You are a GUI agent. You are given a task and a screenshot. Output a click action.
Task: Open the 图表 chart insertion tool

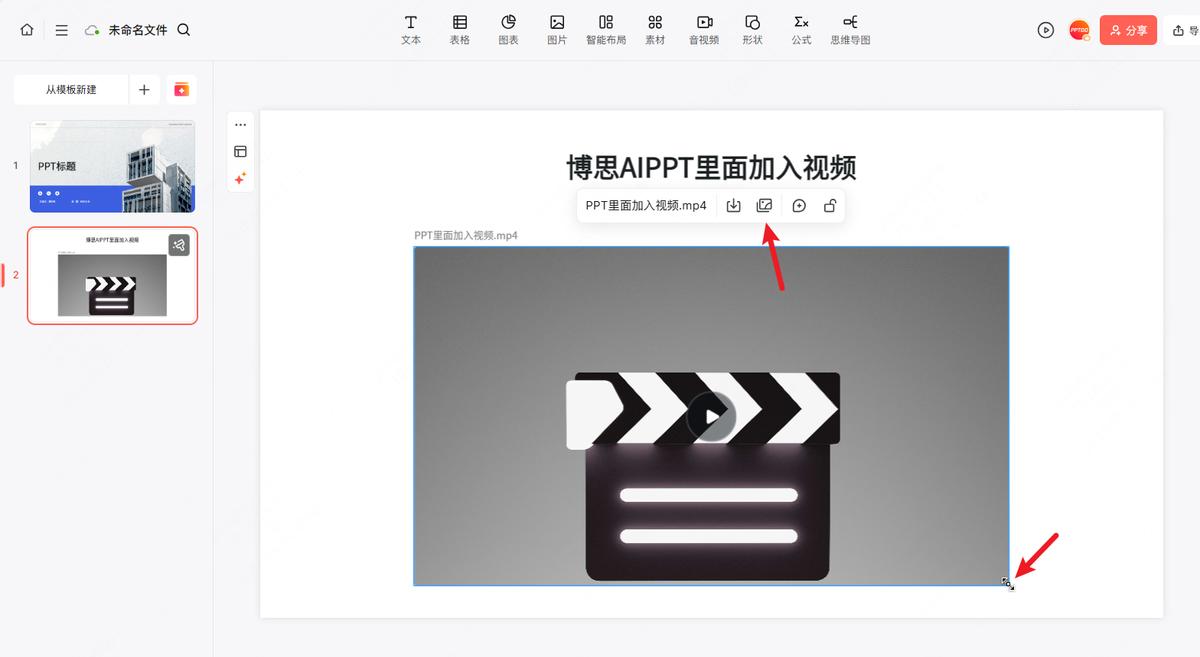point(508,27)
